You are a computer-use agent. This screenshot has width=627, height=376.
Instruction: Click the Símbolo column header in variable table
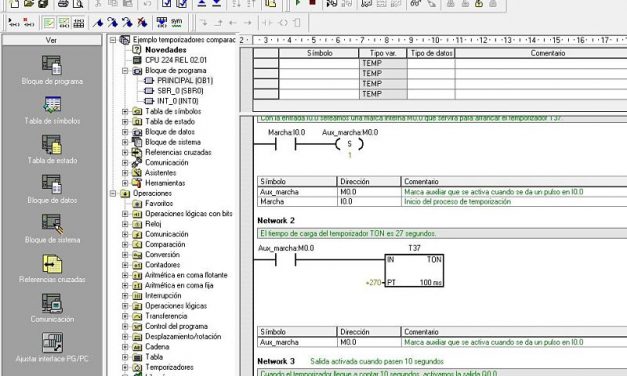tap(319, 53)
